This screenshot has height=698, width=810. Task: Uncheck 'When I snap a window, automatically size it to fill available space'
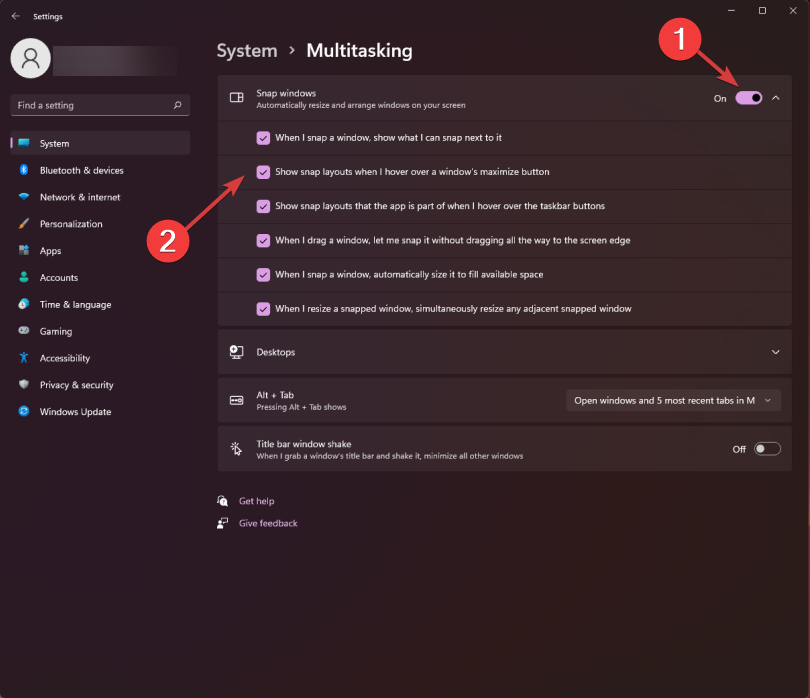[x=263, y=274]
